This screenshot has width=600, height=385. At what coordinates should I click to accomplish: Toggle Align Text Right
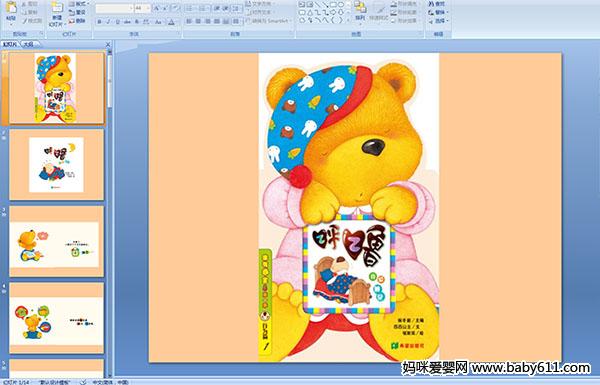208,21
